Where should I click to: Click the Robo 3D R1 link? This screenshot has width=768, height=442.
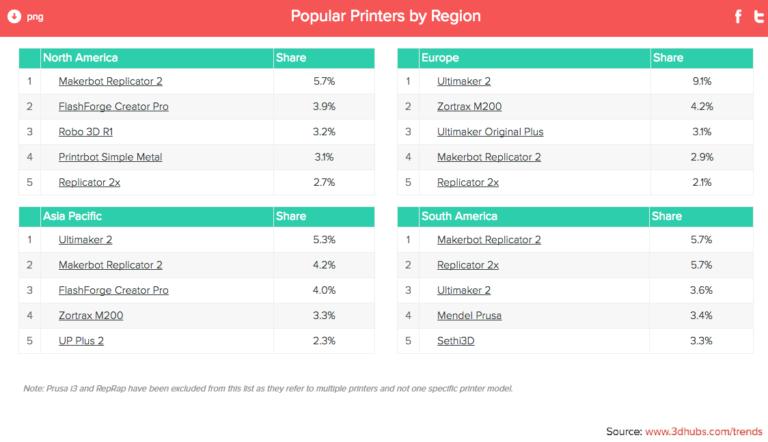(87, 132)
